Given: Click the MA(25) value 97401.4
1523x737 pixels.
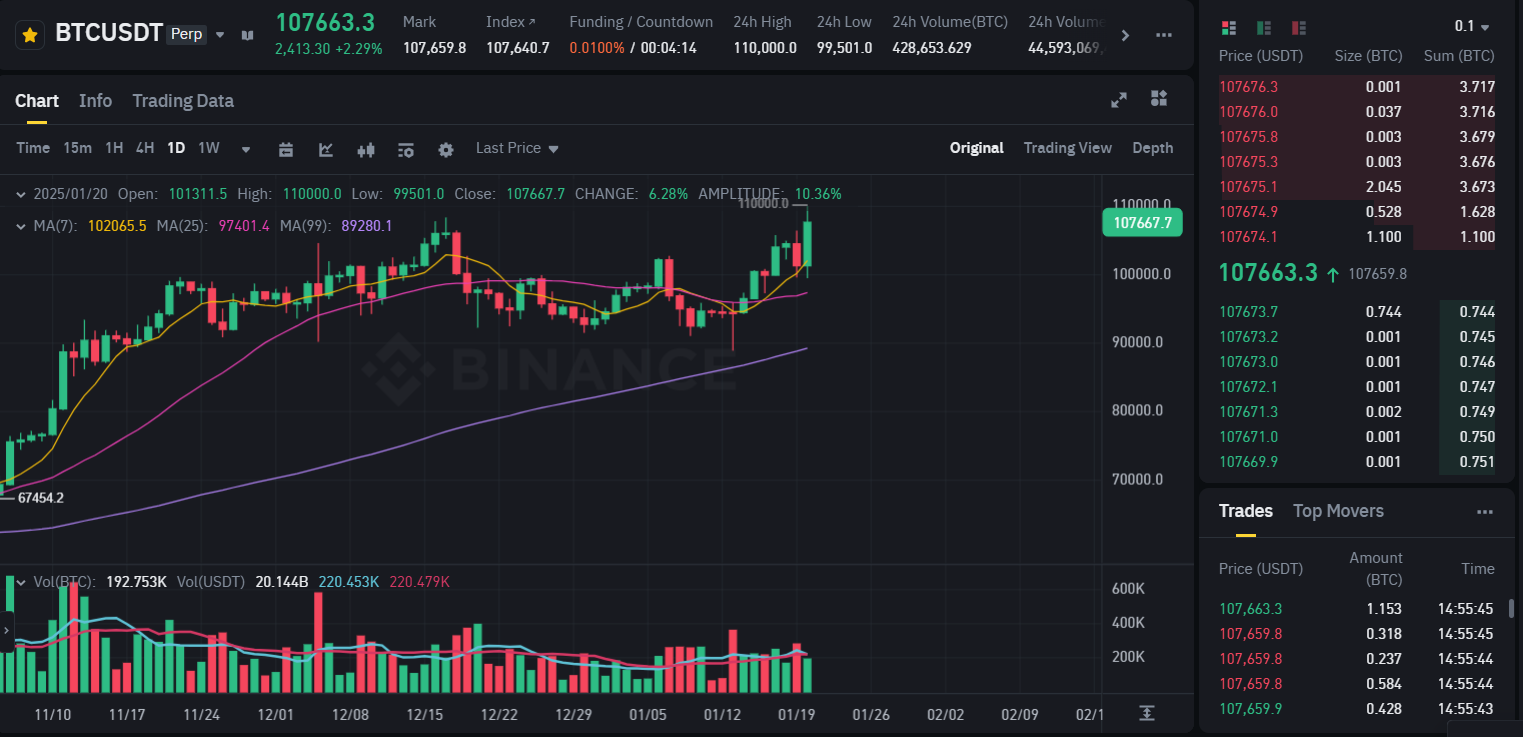Looking at the screenshot, I should pyautogui.click(x=244, y=226).
